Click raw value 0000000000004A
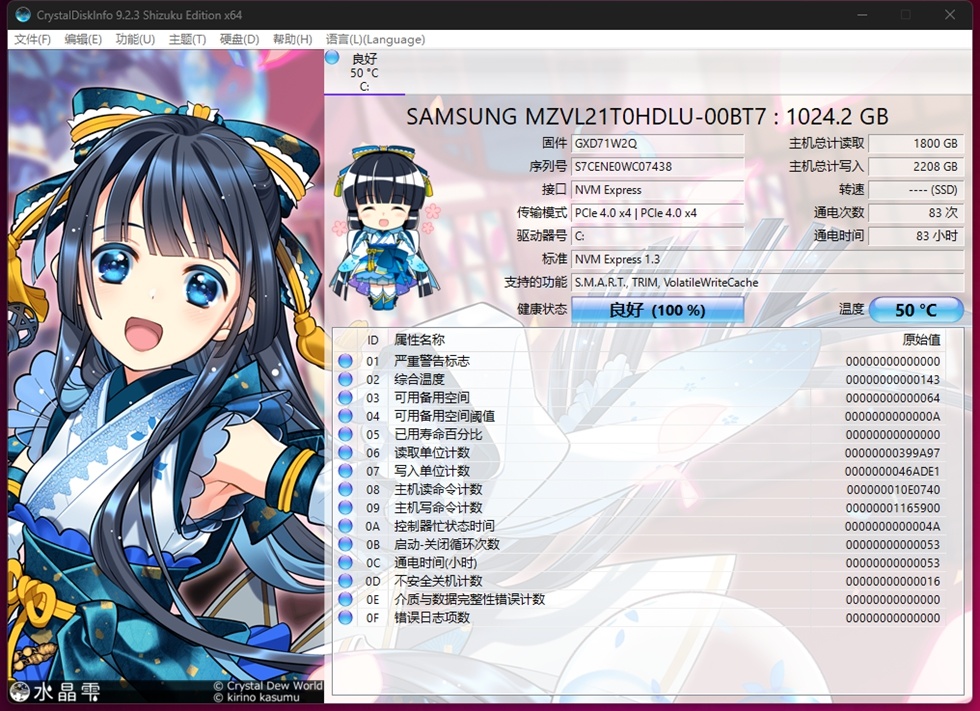 (892, 526)
